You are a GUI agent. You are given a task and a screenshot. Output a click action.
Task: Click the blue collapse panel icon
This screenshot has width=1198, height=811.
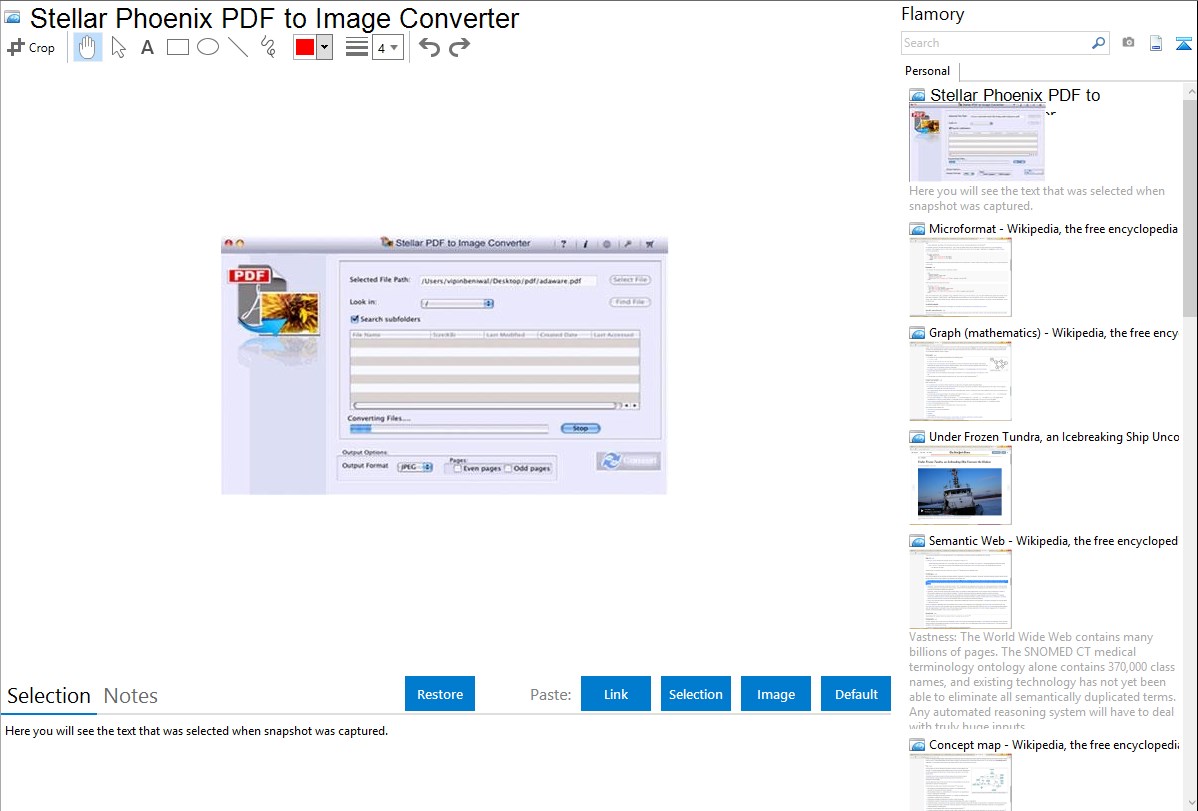pyautogui.click(x=1183, y=44)
